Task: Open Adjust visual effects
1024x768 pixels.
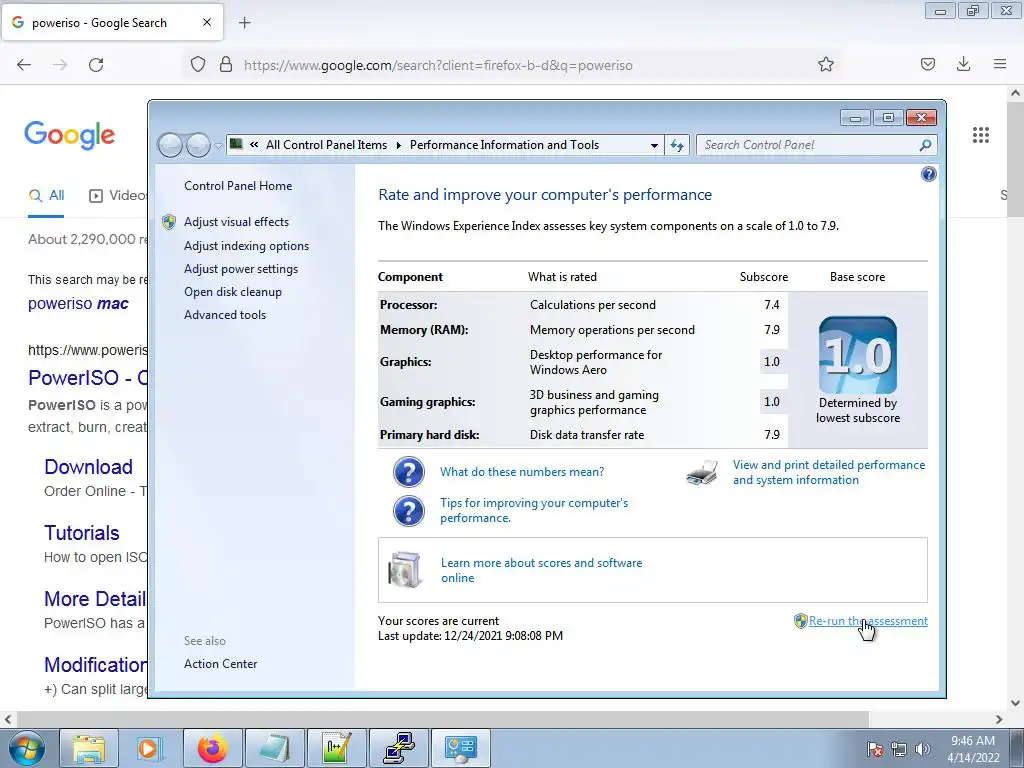Action: (236, 222)
